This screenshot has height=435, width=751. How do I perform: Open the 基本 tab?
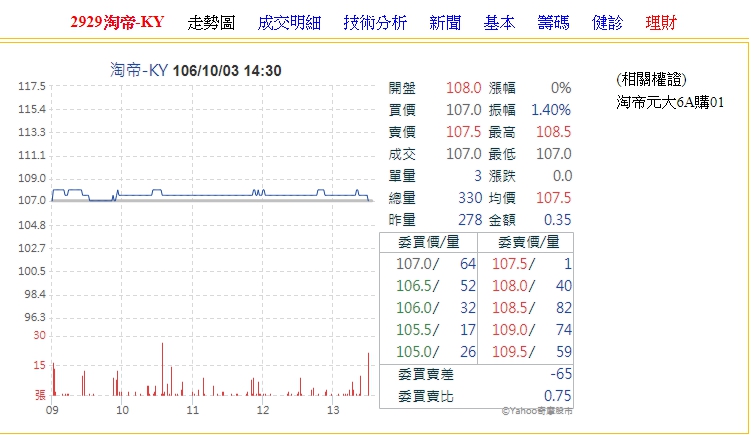(499, 23)
